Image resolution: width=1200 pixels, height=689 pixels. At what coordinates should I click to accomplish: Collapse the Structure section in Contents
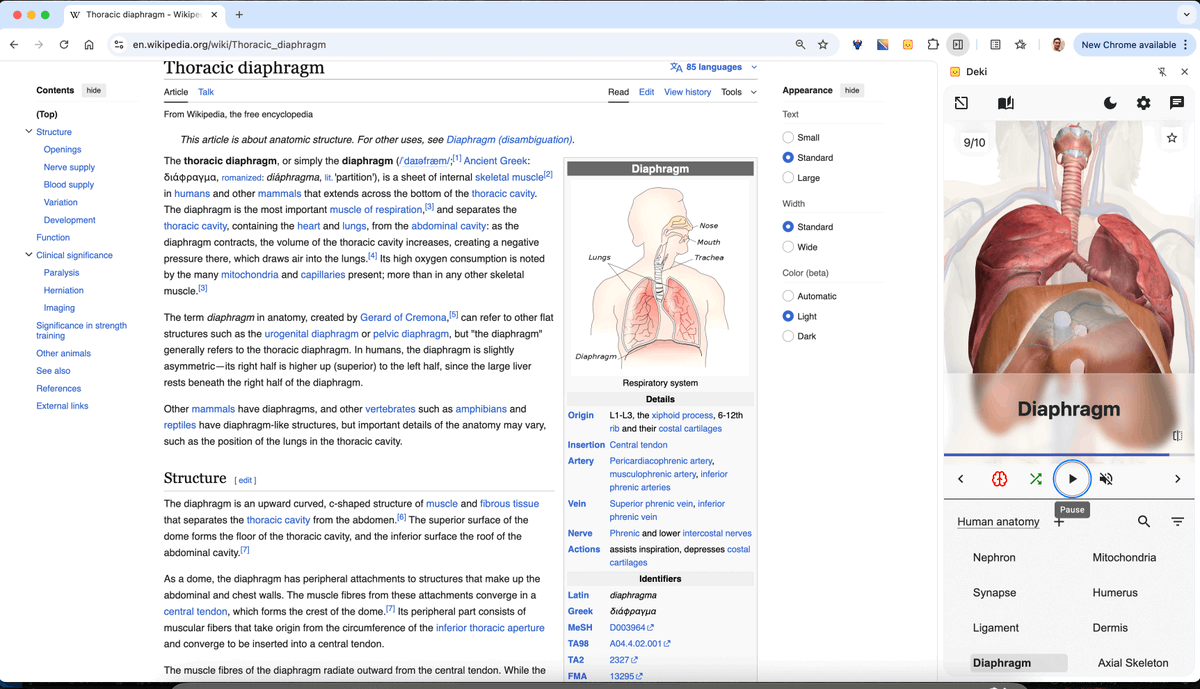pos(28,131)
